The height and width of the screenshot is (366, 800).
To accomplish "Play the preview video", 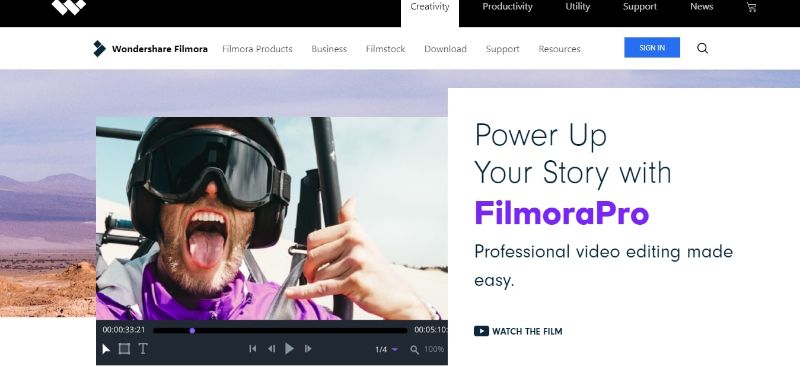I will [289, 349].
